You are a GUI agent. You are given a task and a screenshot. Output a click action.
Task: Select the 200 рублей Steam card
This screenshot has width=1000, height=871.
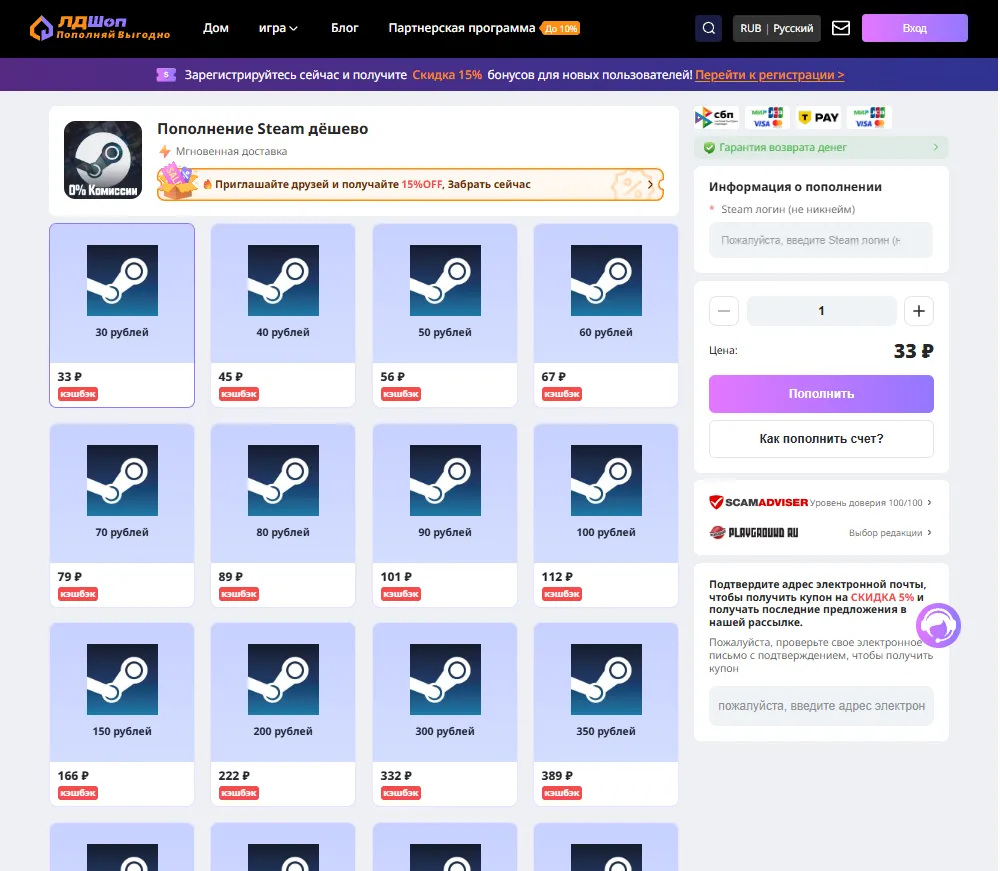point(283,714)
